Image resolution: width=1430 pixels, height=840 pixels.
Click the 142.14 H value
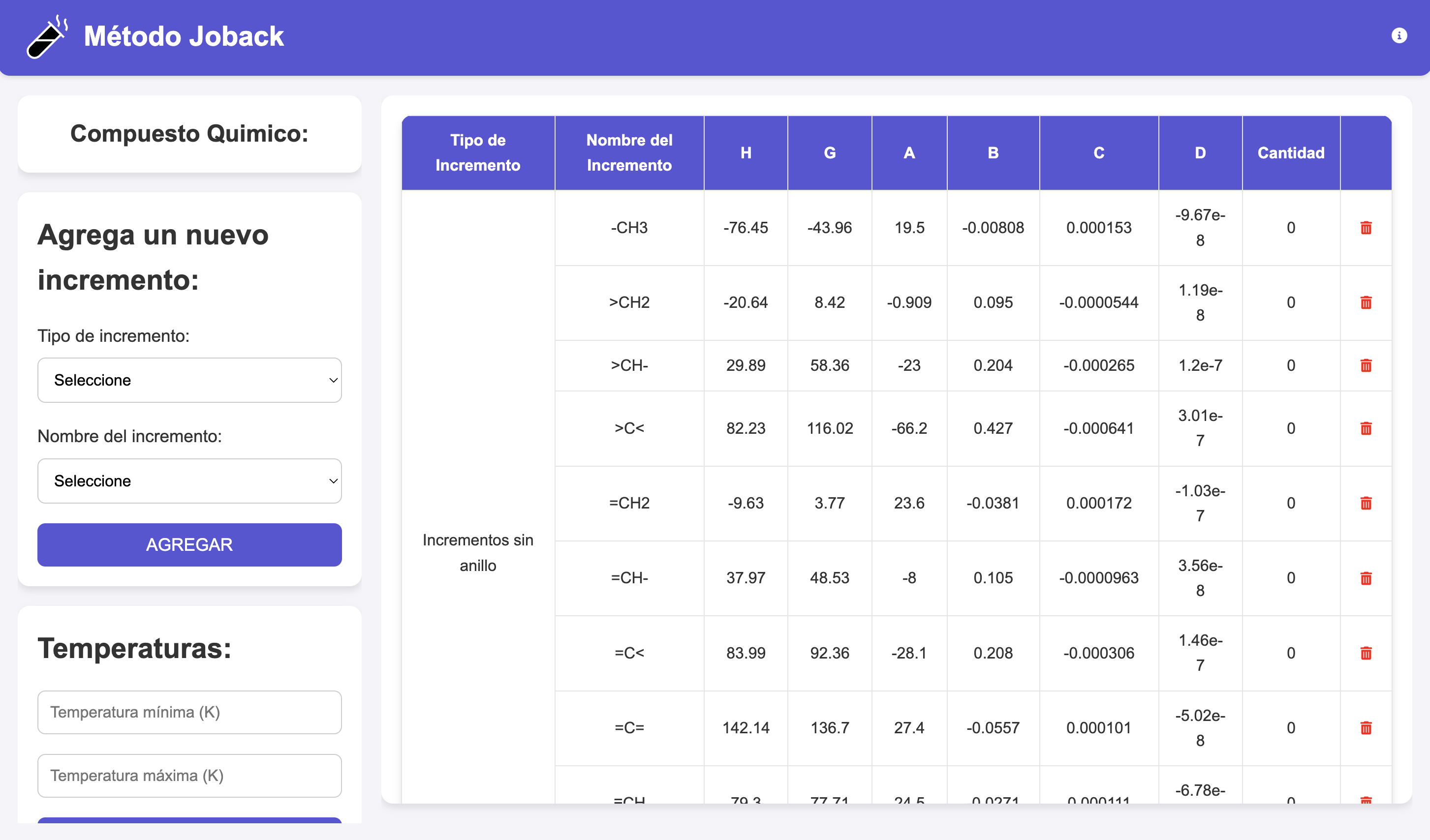(746, 728)
